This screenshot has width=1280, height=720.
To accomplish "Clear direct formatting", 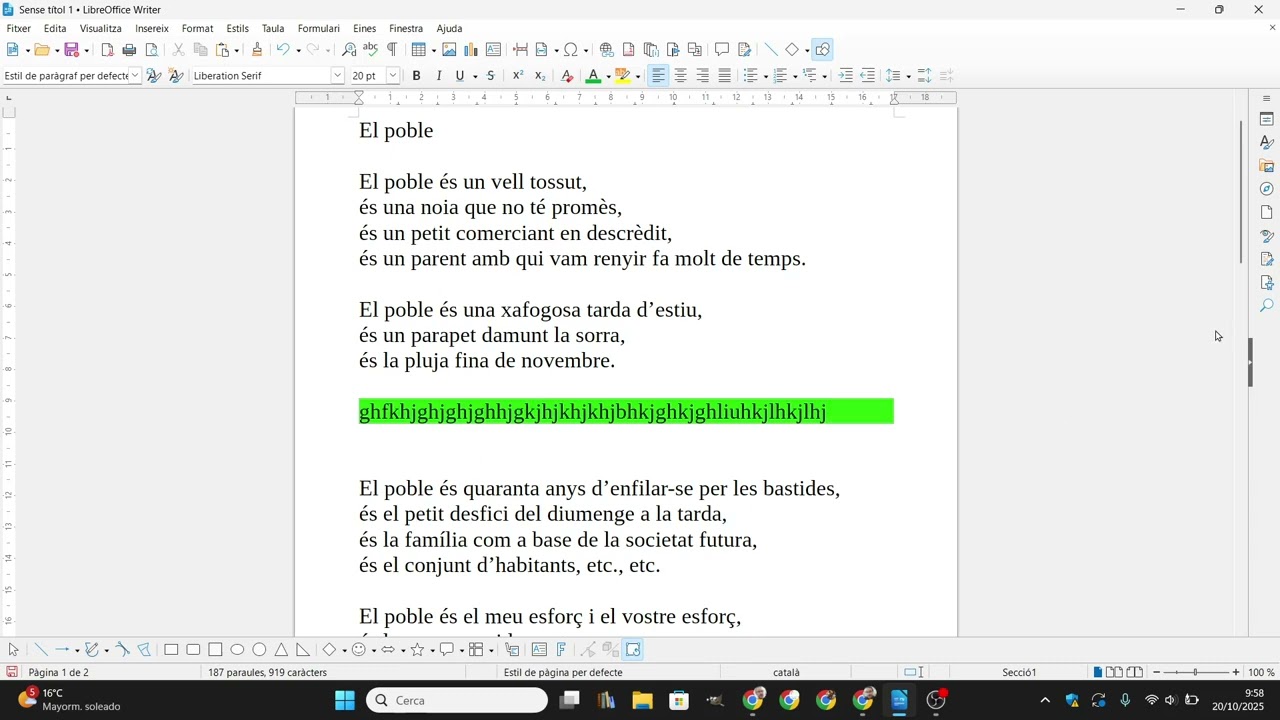I will click(567, 76).
